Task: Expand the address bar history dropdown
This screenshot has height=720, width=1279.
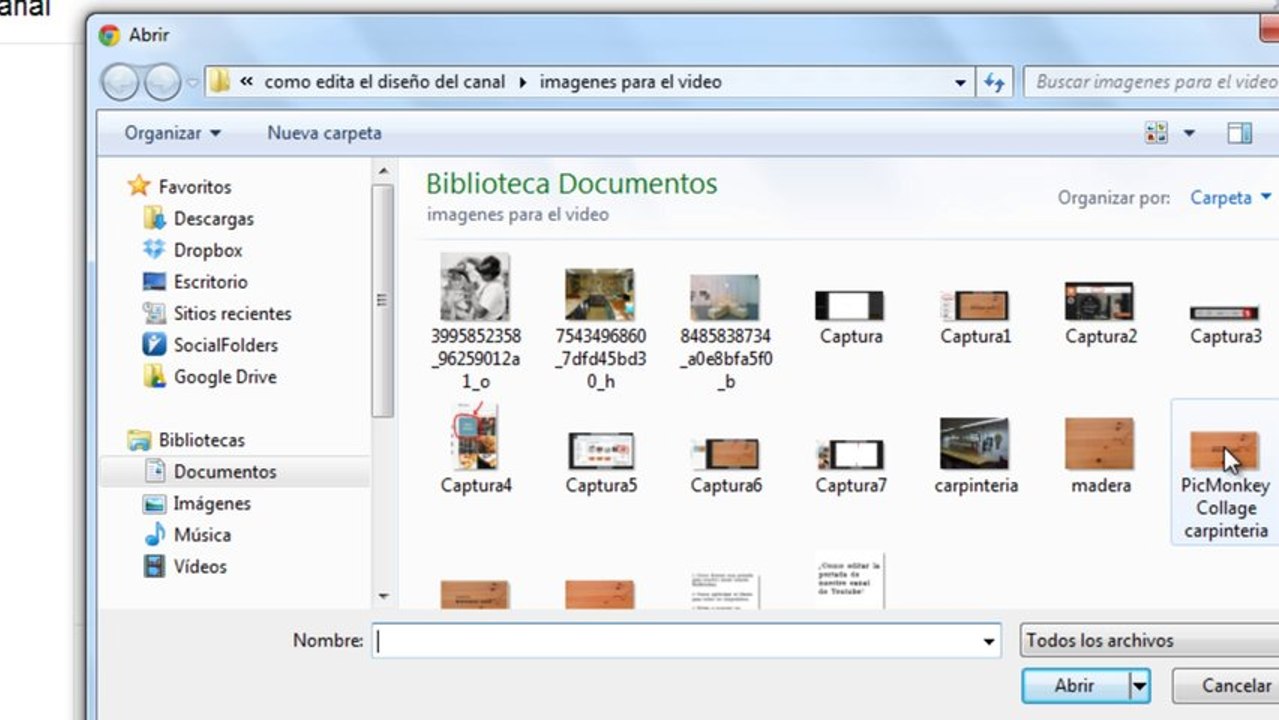Action: (960, 83)
